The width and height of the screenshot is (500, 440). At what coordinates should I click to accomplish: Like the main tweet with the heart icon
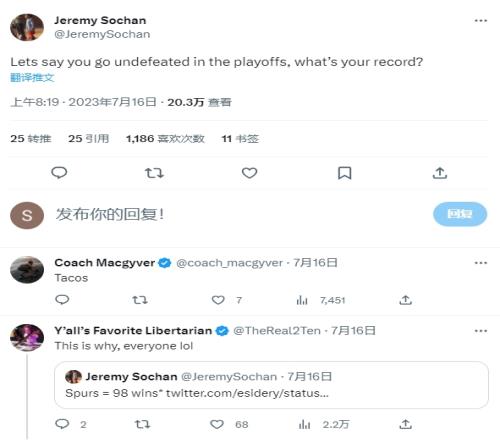point(249,173)
